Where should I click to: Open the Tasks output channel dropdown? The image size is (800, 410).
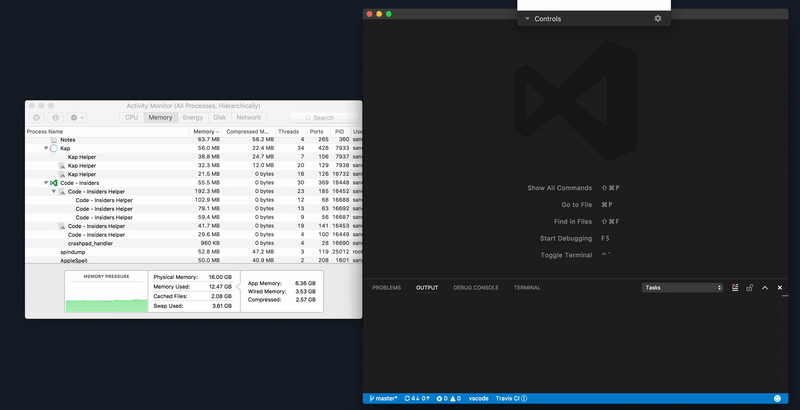[x=682, y=288]
